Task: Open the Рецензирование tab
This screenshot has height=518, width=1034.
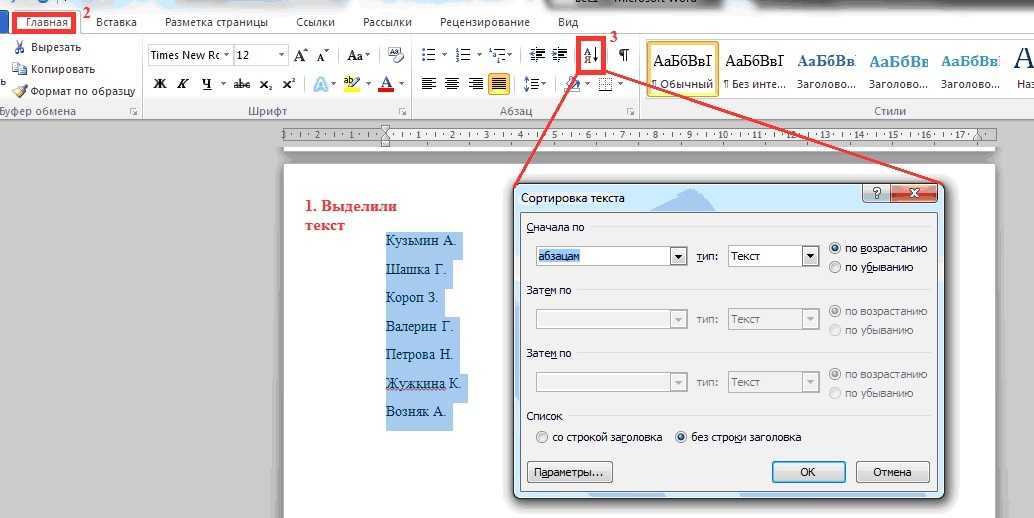Action: point(485,22)
